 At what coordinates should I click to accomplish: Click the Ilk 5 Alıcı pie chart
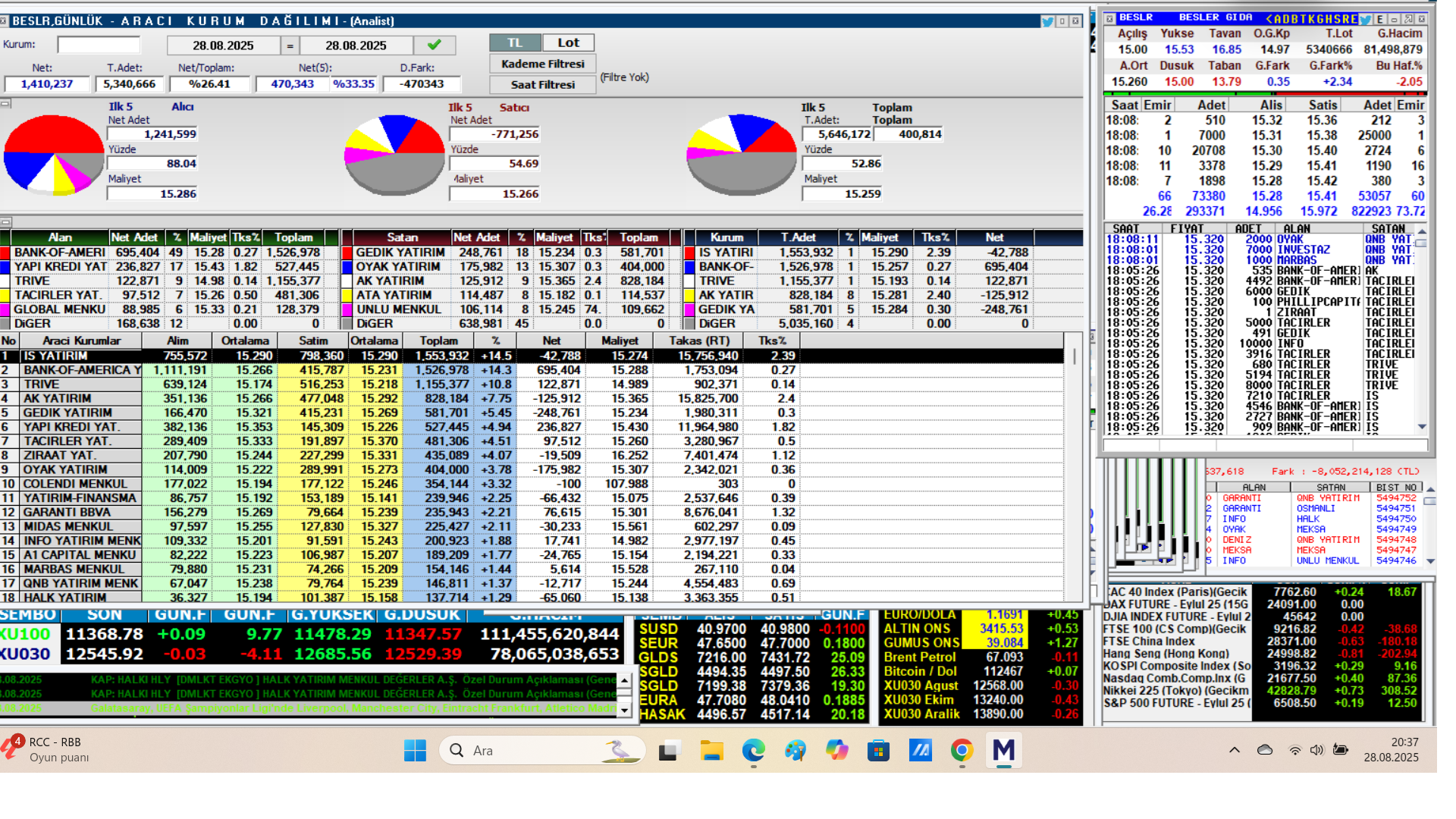click(53, 155)
